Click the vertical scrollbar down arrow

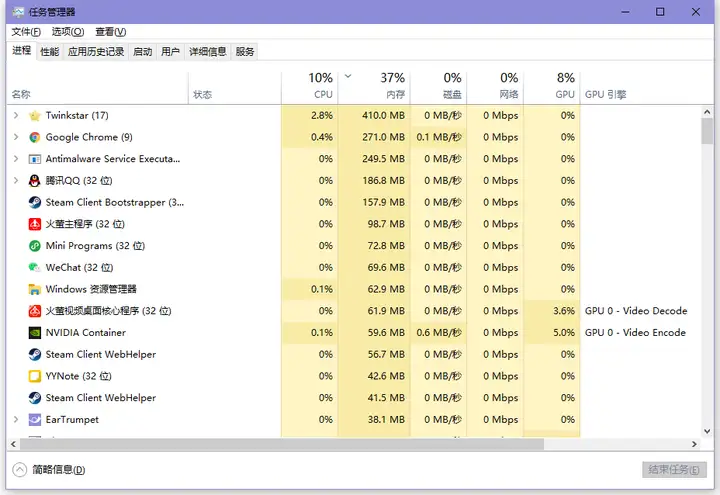pyautogui.click(x=707, y=431)
